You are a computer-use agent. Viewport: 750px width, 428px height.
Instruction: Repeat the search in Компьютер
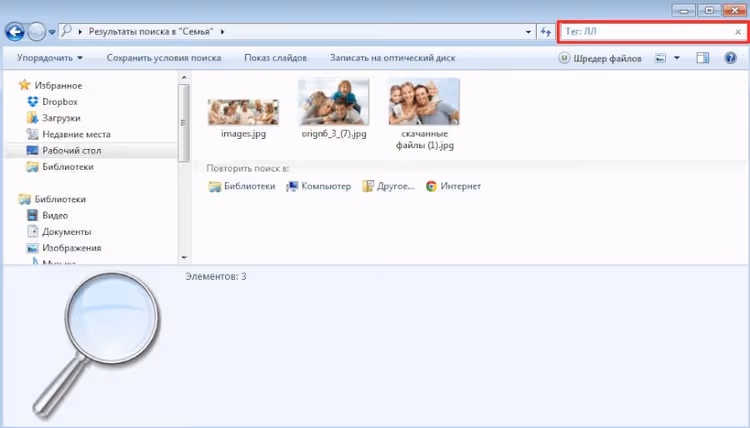(319, 187)
